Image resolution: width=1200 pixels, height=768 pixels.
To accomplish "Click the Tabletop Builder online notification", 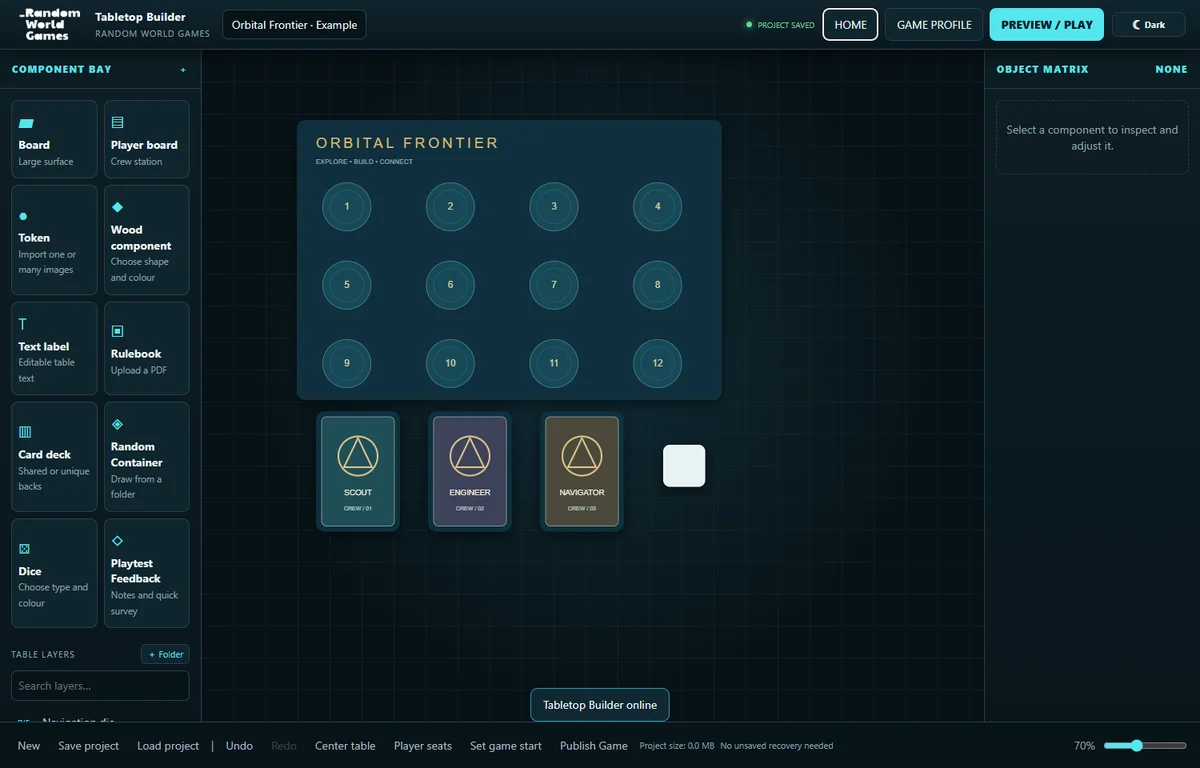I will (600, 705).
